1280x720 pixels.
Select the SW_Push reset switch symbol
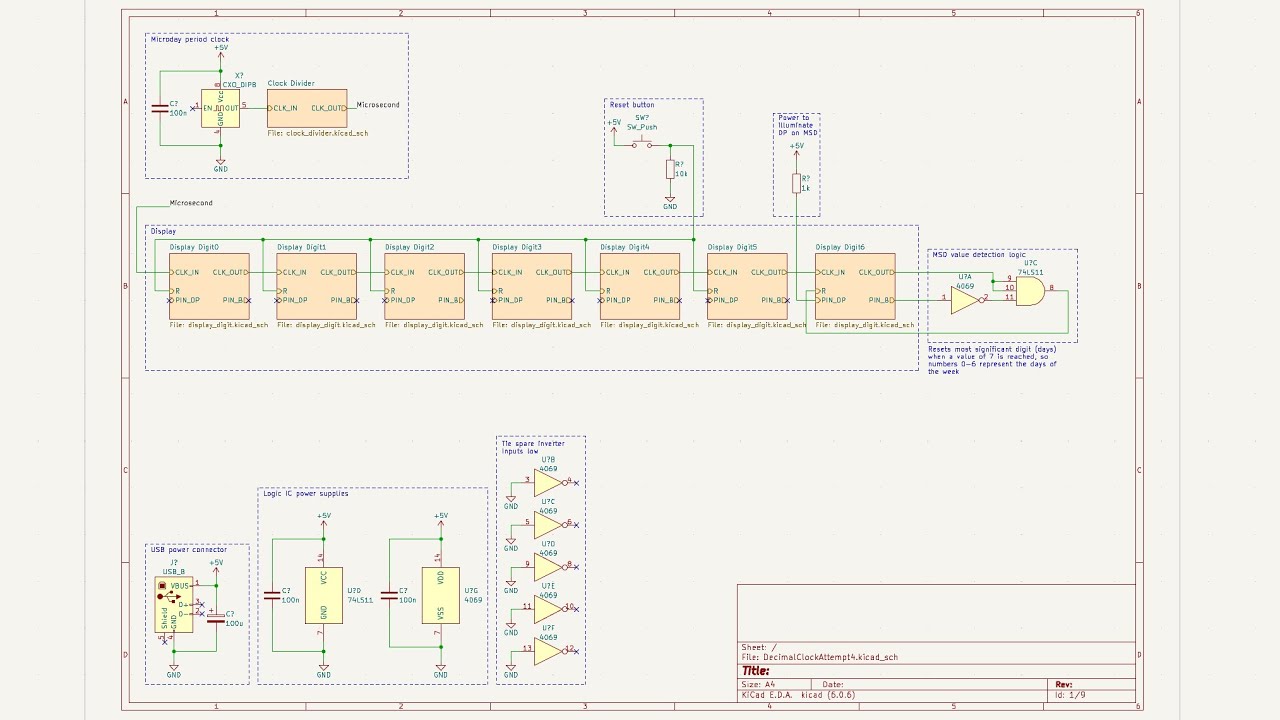click(x=641, y=144)
